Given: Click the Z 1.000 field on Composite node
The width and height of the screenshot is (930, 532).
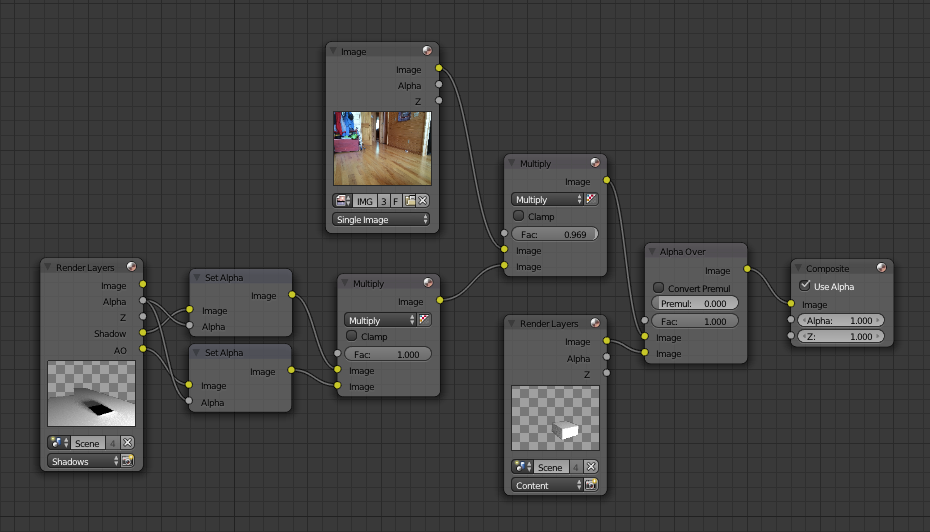Looking at the screenshot, I should tap(840, 336).
